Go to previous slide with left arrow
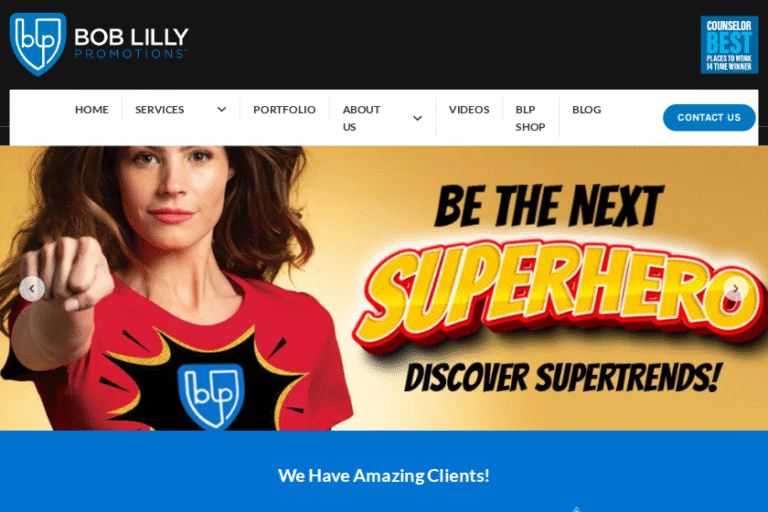The image size is (768, 512). [x=32, y=289]
